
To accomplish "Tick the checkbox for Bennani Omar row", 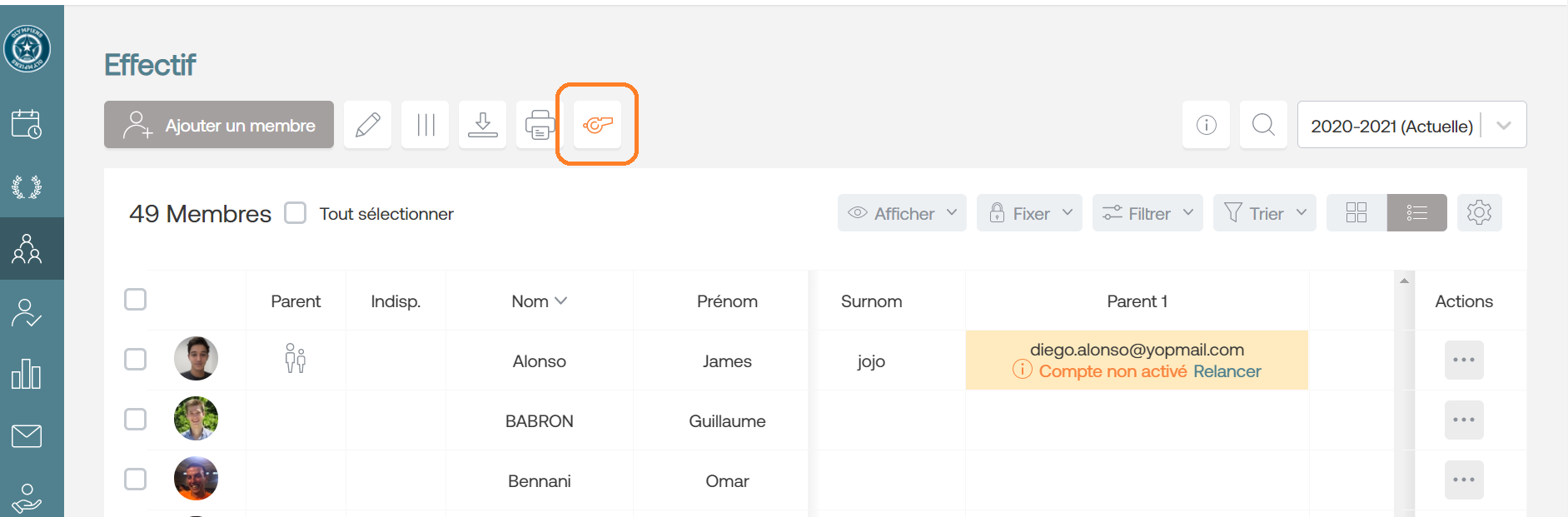I will (135, 480).
